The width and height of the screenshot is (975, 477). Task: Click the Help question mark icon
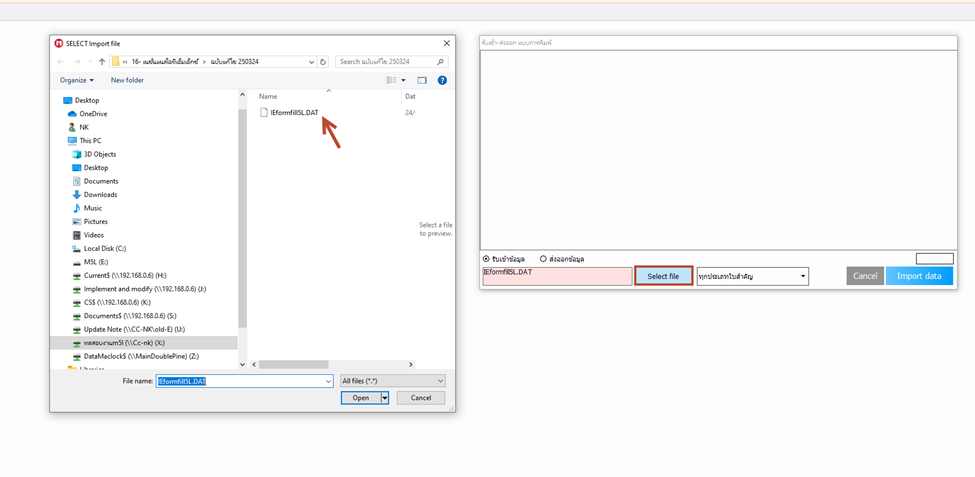click(442, 80)
